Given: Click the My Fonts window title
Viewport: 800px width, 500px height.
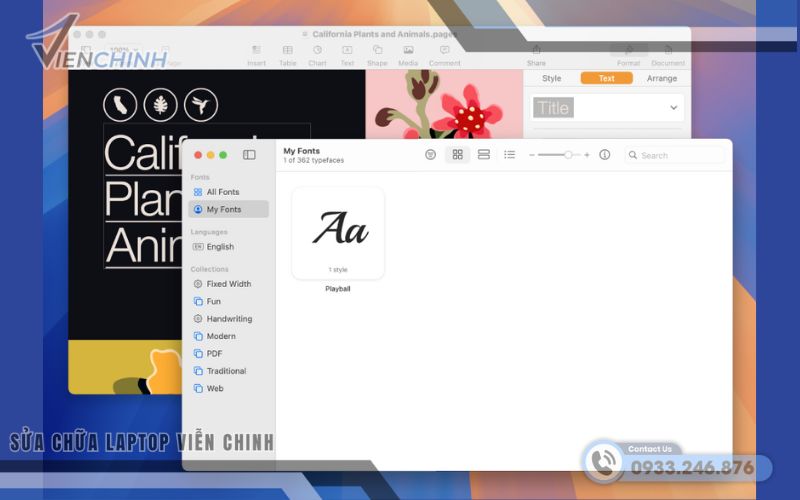Looking at the screenshot, I should [302, 151].
